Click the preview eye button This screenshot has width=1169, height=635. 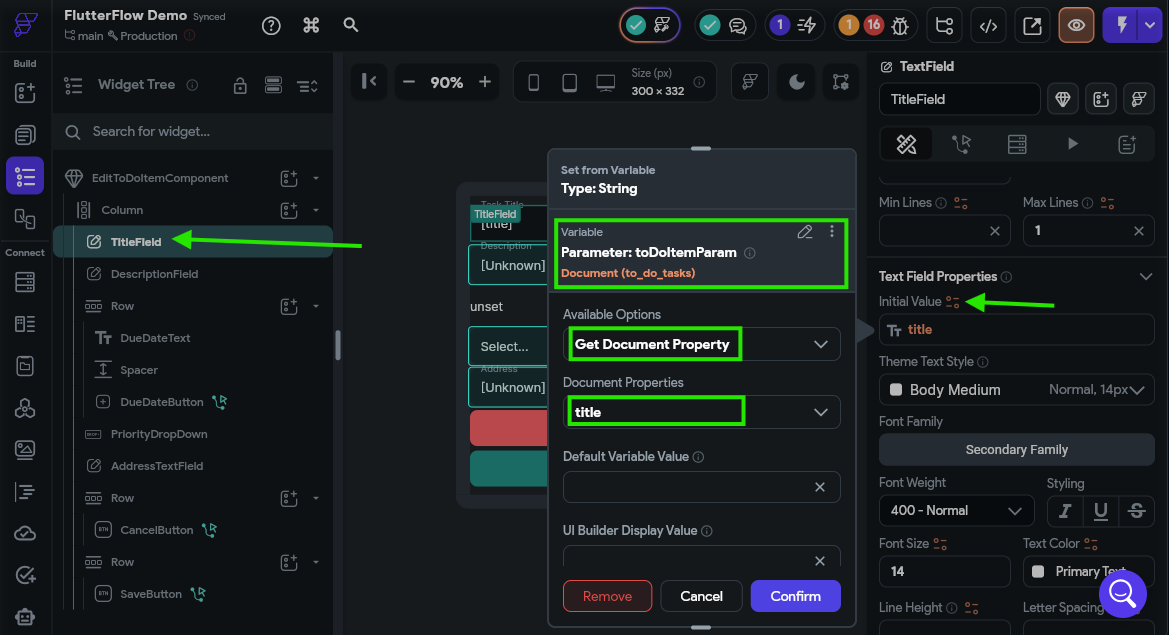[x=1076, y=25]
